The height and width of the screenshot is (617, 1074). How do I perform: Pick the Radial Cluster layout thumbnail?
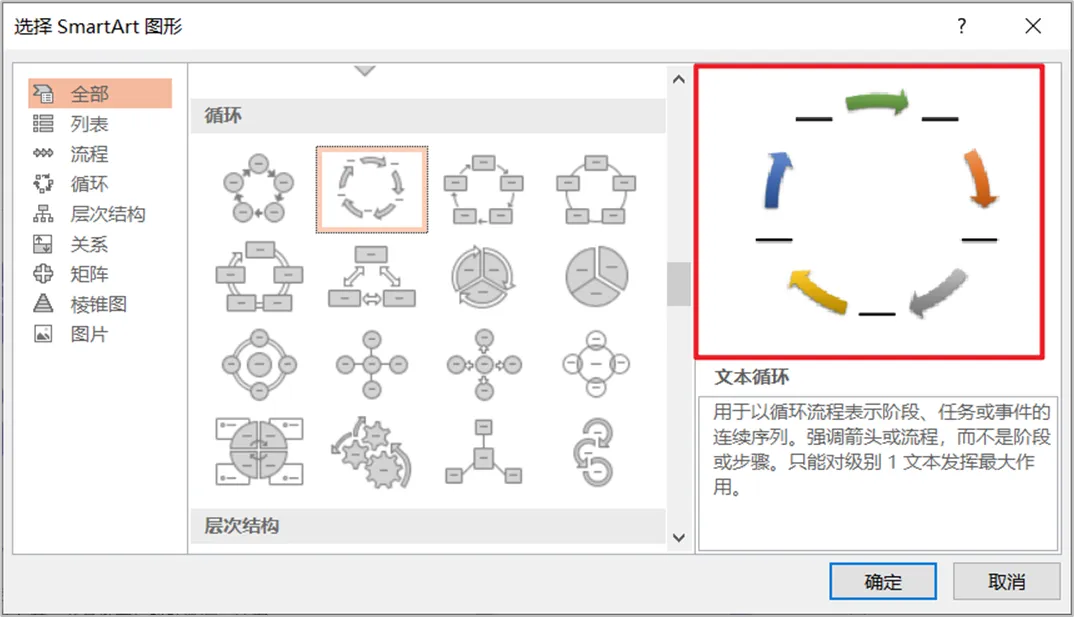(484, 452)
